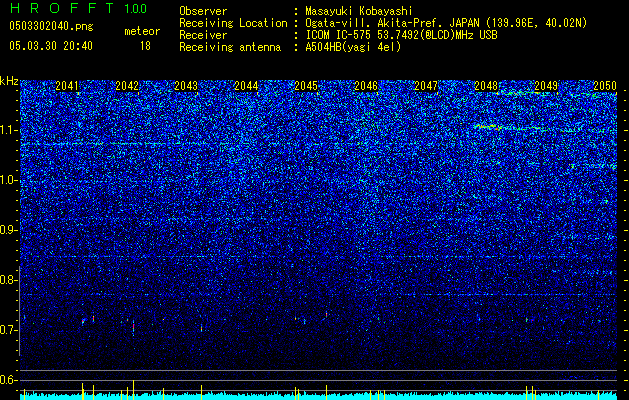Click the antenna text A504HB(yagi 4el)
The width and height of the screenshot is (629, 400).
(353, 47)
